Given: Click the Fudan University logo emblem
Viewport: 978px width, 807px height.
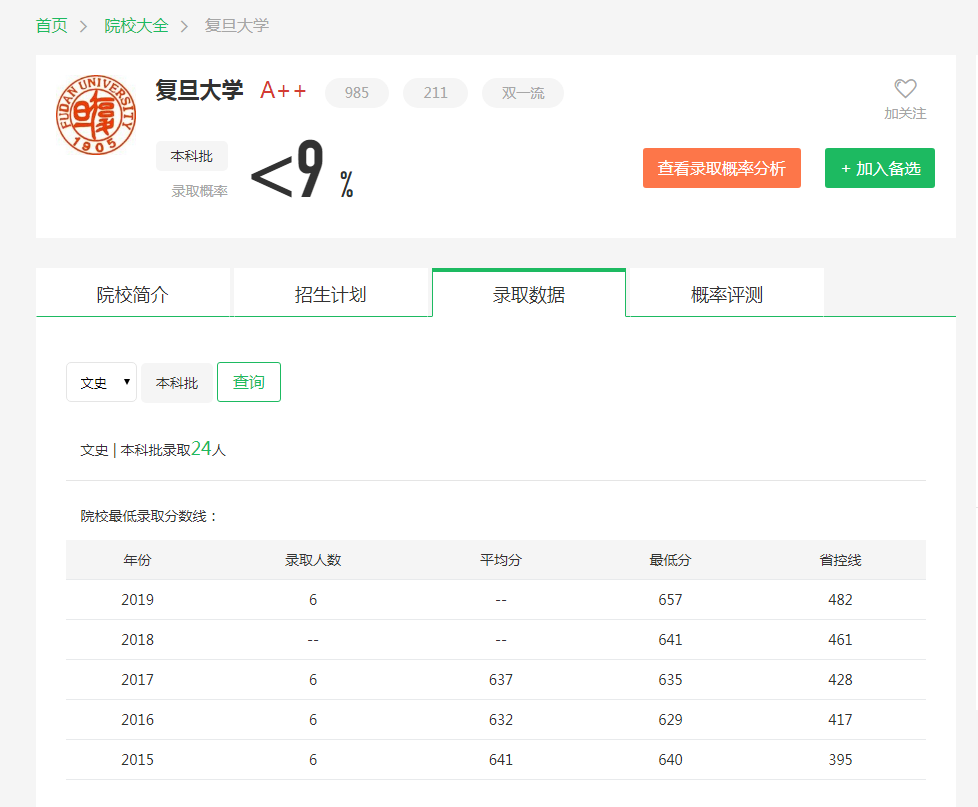Looking at the screenshot, I should point(96,115).
